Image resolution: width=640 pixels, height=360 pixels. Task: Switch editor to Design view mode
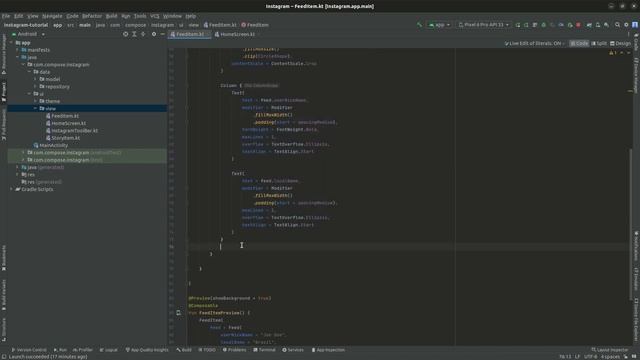point(620,43)
